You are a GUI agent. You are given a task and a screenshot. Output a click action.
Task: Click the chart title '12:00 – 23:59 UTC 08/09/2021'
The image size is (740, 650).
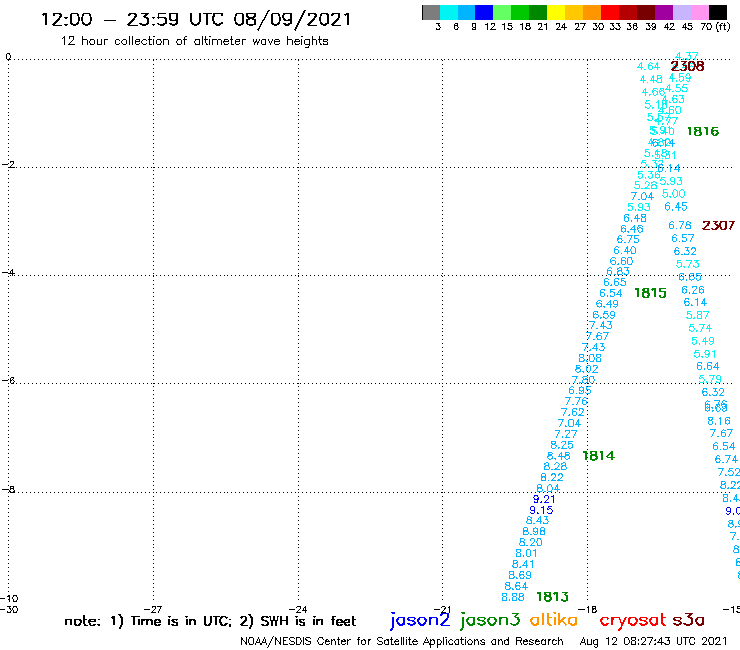tap(196, 20)
